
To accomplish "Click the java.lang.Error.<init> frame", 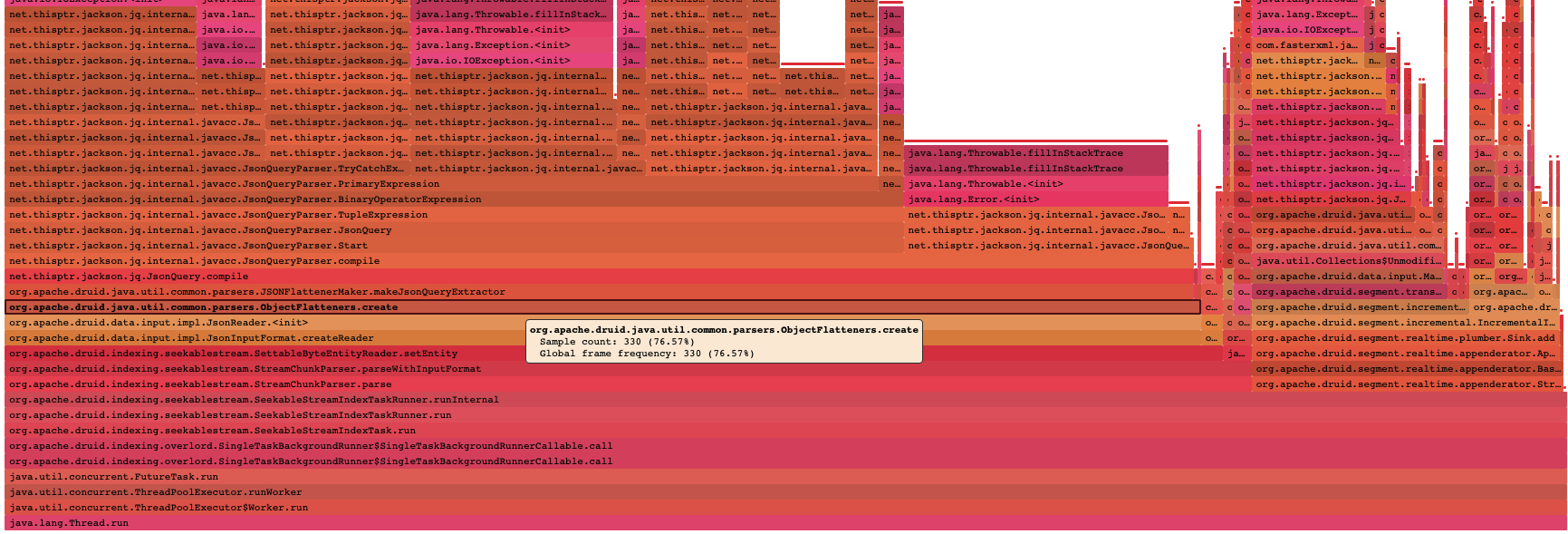I will tap(1036, 199).
